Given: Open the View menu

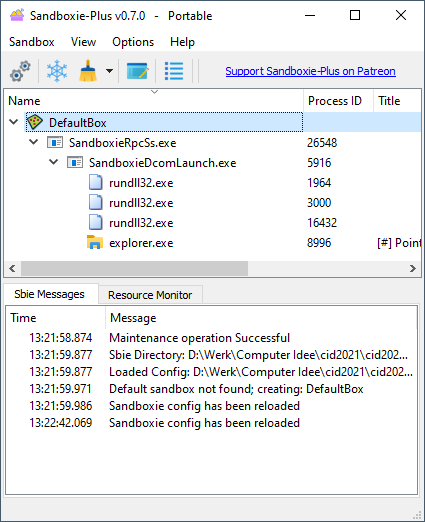Looking at the screenshot, I should tap(83, 42).
